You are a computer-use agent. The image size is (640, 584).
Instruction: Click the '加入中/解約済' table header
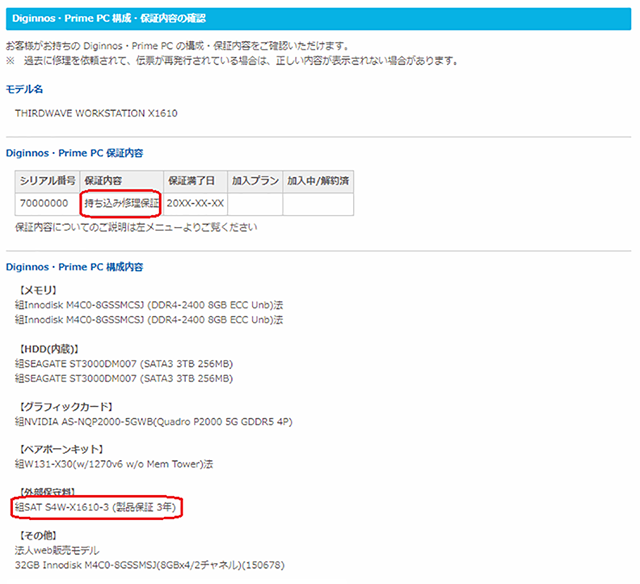[x=318, y=181]
